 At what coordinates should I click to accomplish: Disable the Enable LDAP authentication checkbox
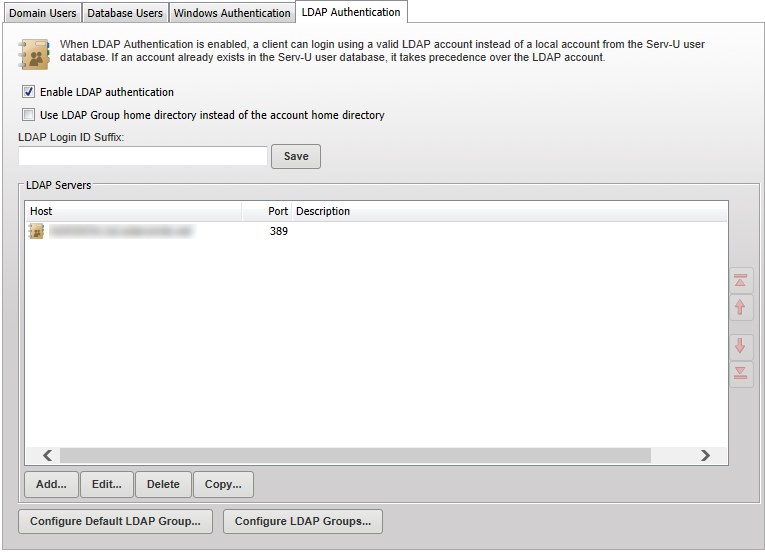coord(28,92)
